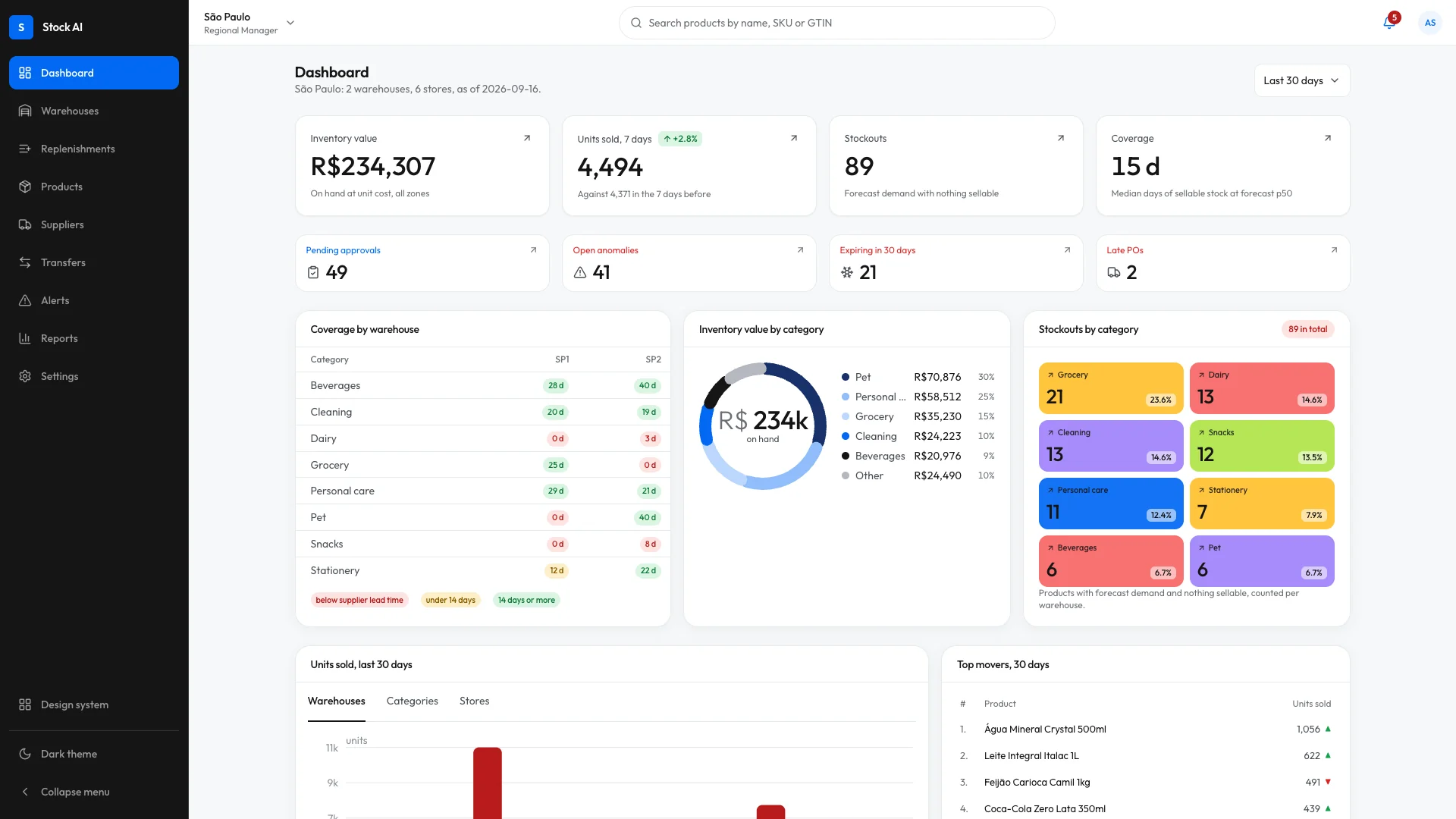Screen dimensions: 1456x819
Task: Click the Expiring snowflake icon
Action: 847,272
